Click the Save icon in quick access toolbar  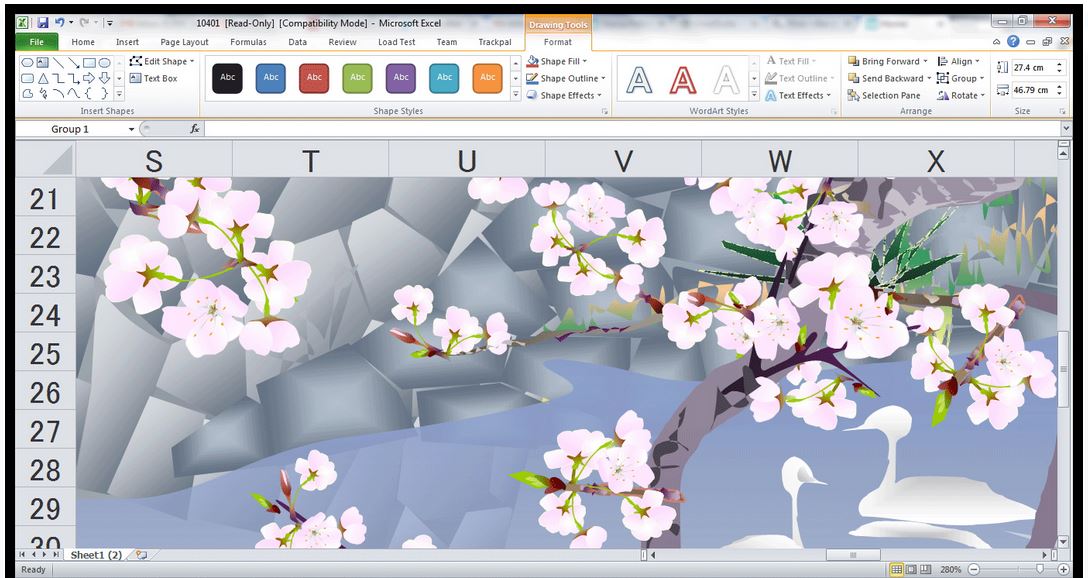click(x=43, y=22)
